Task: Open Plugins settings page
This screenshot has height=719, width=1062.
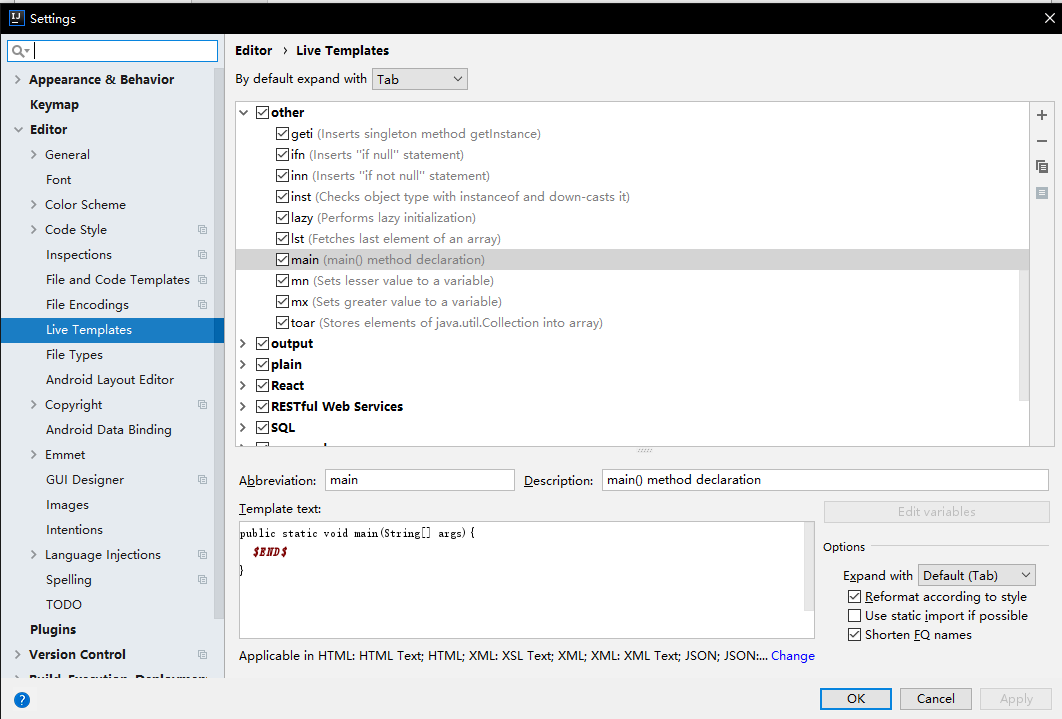Action: point(53,630)
